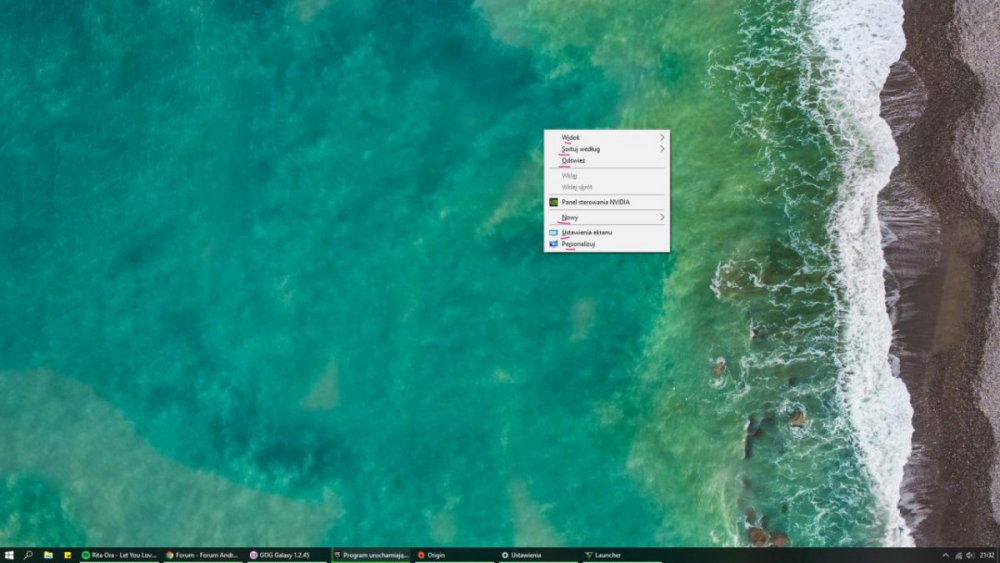
Task: Click the NVIDIA icon in the context menu
Action: pyautogui.click(x=553, y=202)
